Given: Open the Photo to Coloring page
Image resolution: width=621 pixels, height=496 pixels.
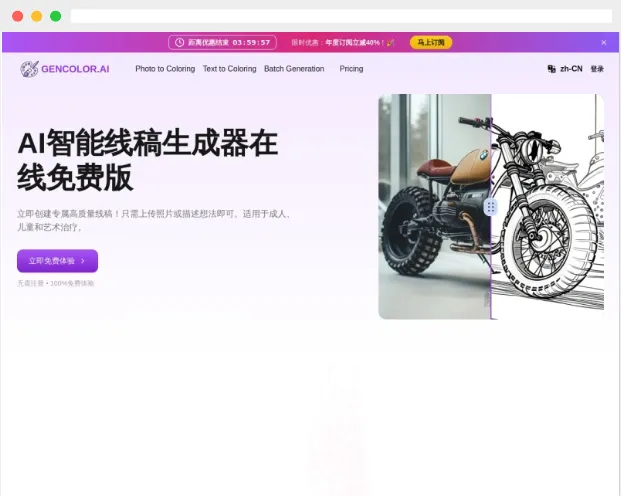Looking at the screenshot, I should pyautogui.click(x=165, y=69).
